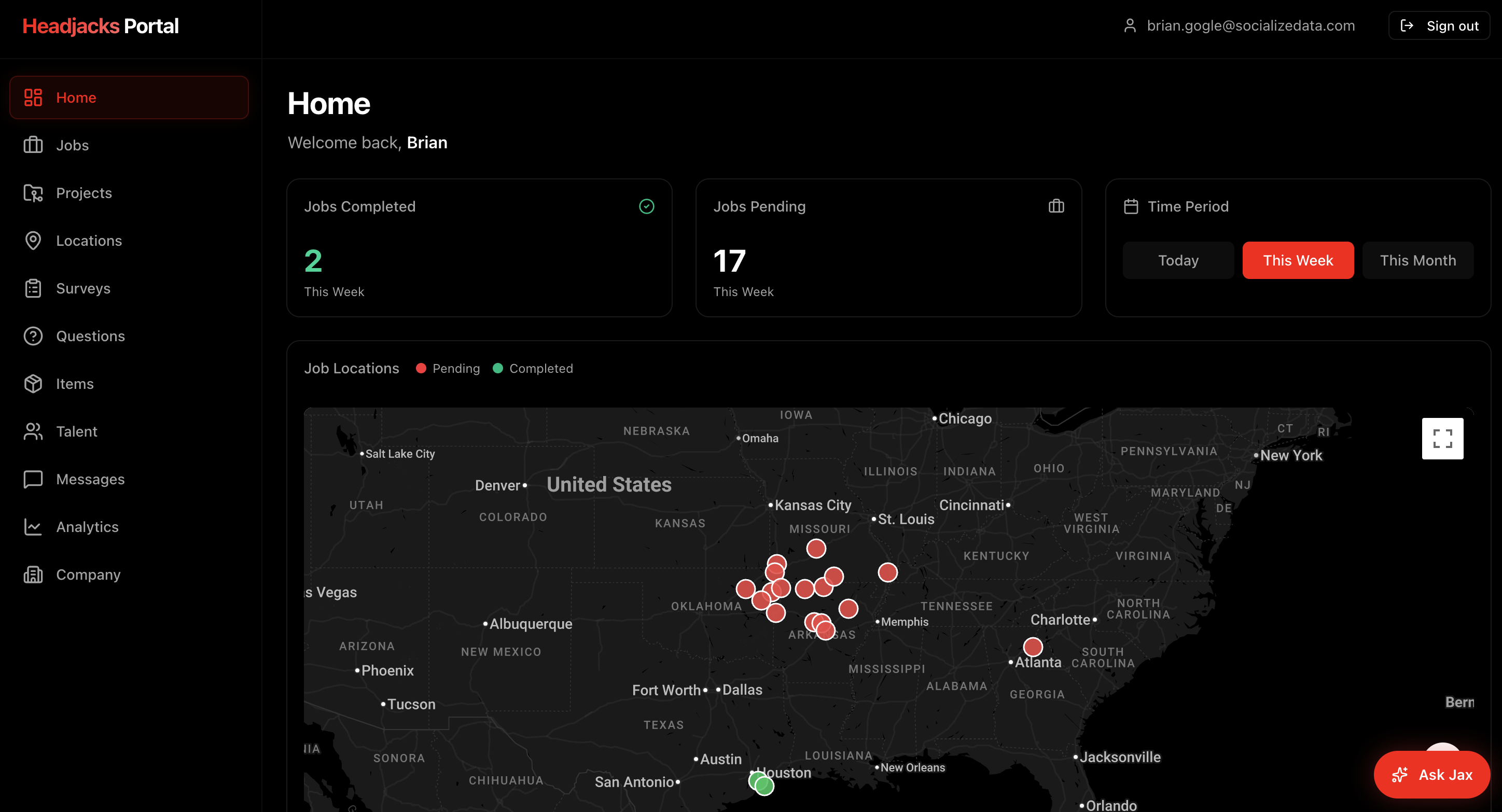
Task: Open Items from the sidebar
Action: [x=129, y=384]
